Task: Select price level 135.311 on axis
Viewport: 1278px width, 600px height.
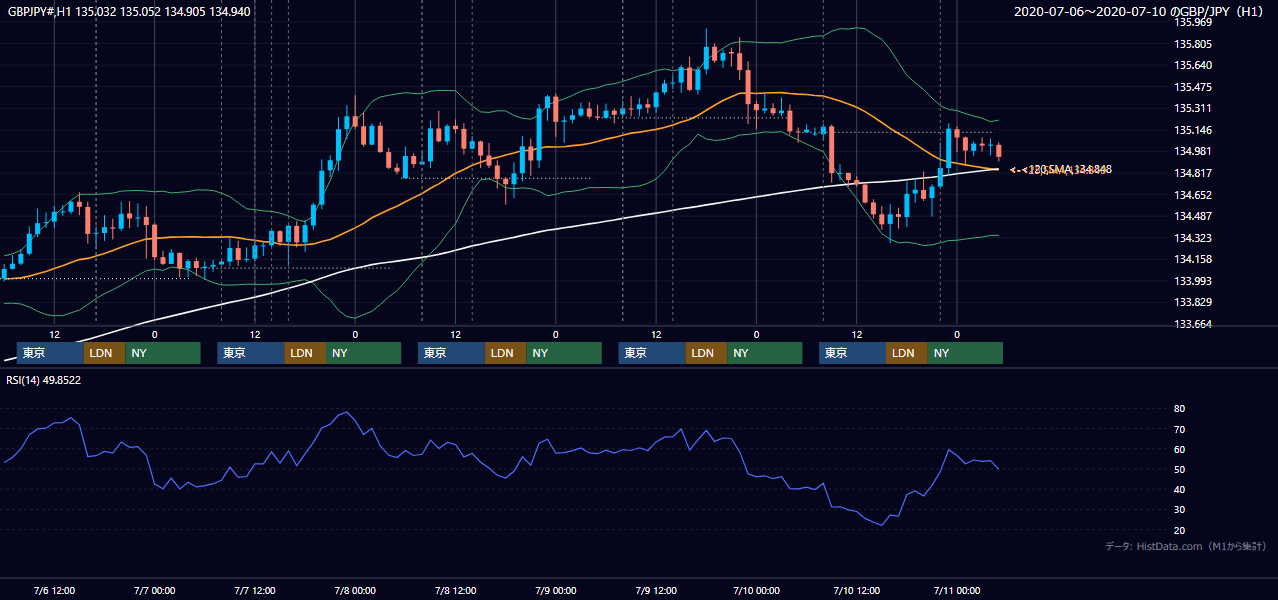Action: coord(1193,108)
